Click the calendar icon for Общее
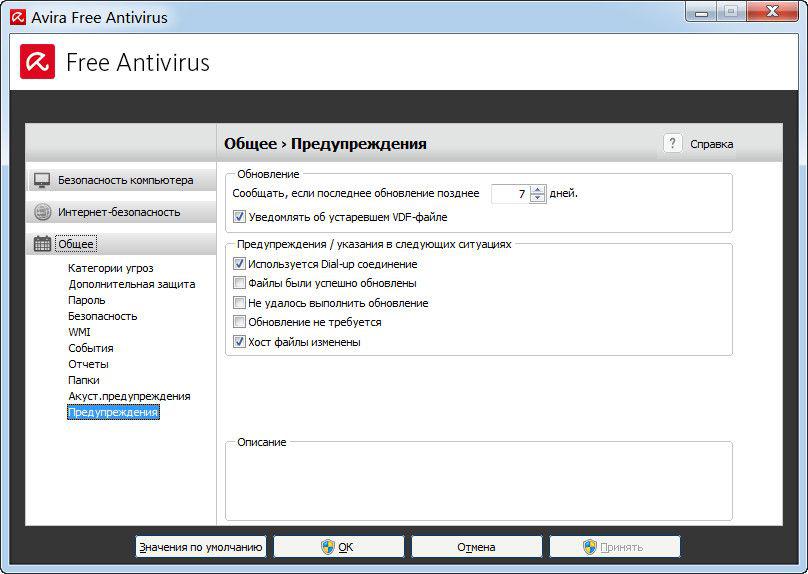This screenshot has width=808, height=574. click(x=42, y=244)
